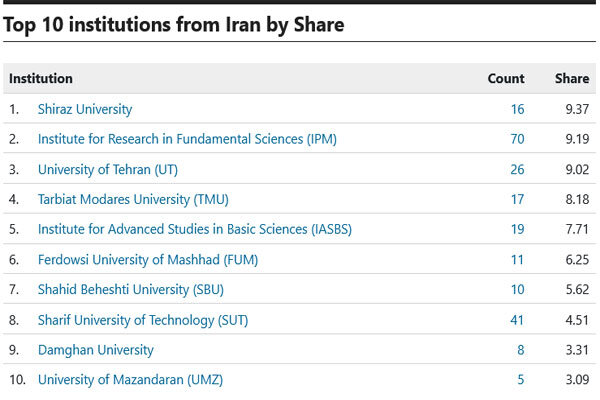Click count 26 for University of Tehran

point(517,169)
